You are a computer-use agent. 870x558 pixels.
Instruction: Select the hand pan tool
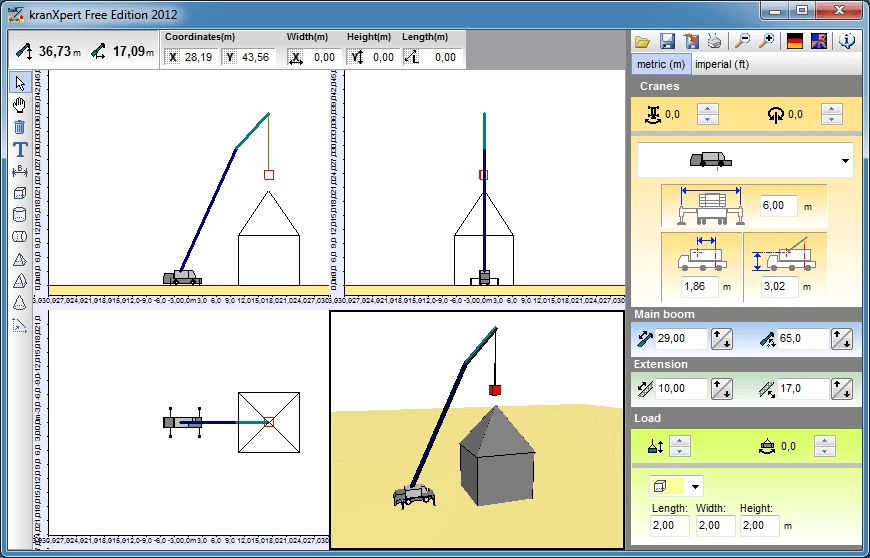point(19,105)
